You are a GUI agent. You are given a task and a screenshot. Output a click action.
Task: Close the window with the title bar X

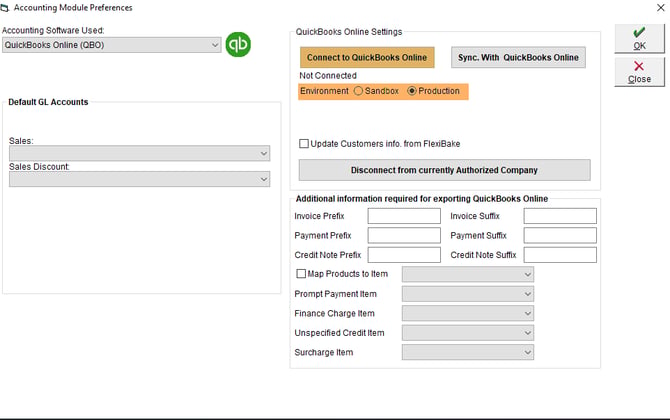pos(660,8)
